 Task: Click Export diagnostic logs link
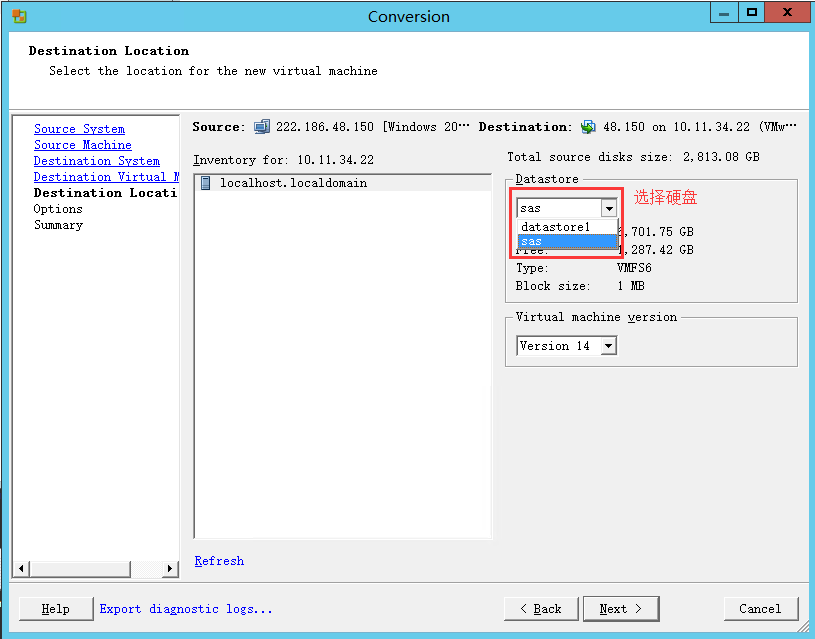(x=186, y=609)
